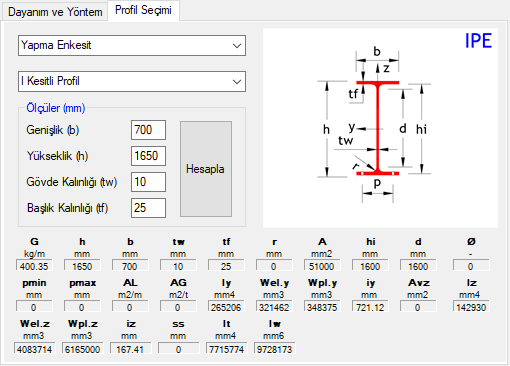Screen dimensions: 510x366
Task: Click the AL result value field
Action: [130, 307]
